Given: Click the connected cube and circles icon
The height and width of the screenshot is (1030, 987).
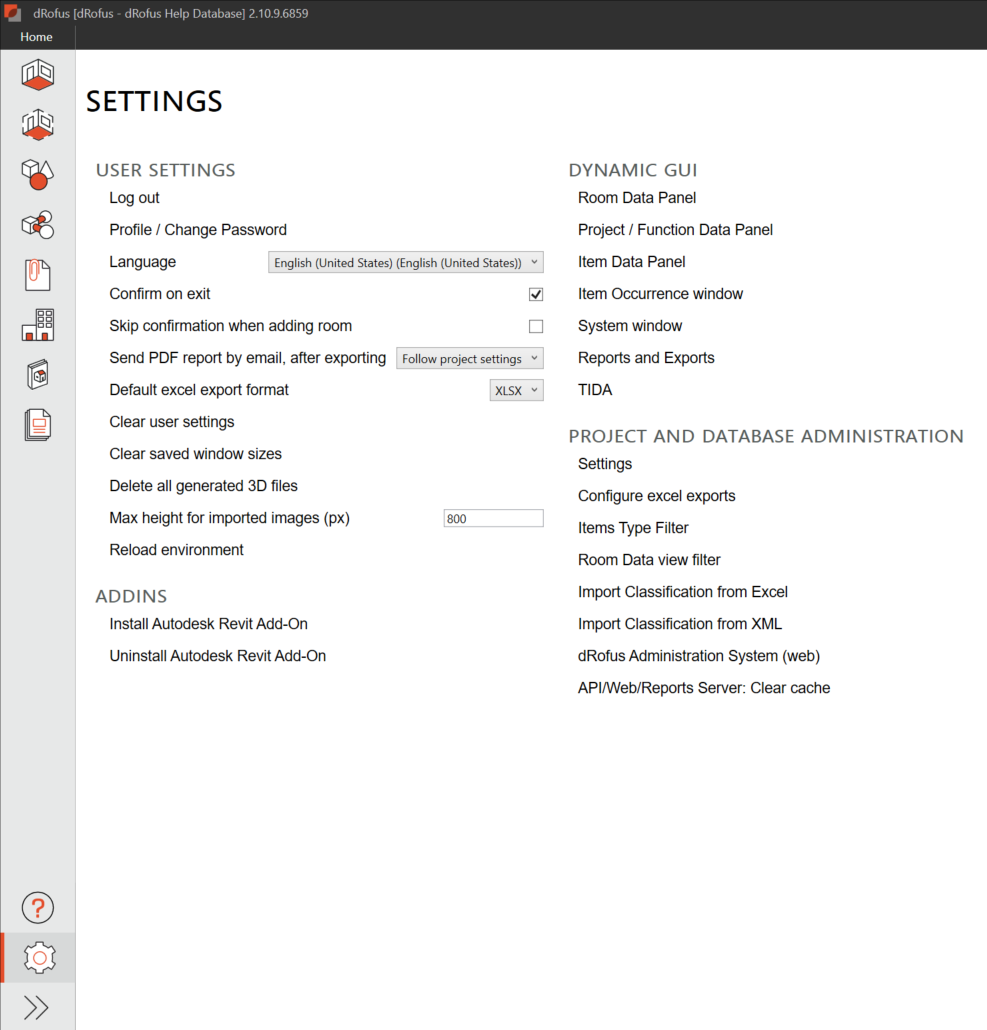Looking at the screenshot, I should (38, 224).
